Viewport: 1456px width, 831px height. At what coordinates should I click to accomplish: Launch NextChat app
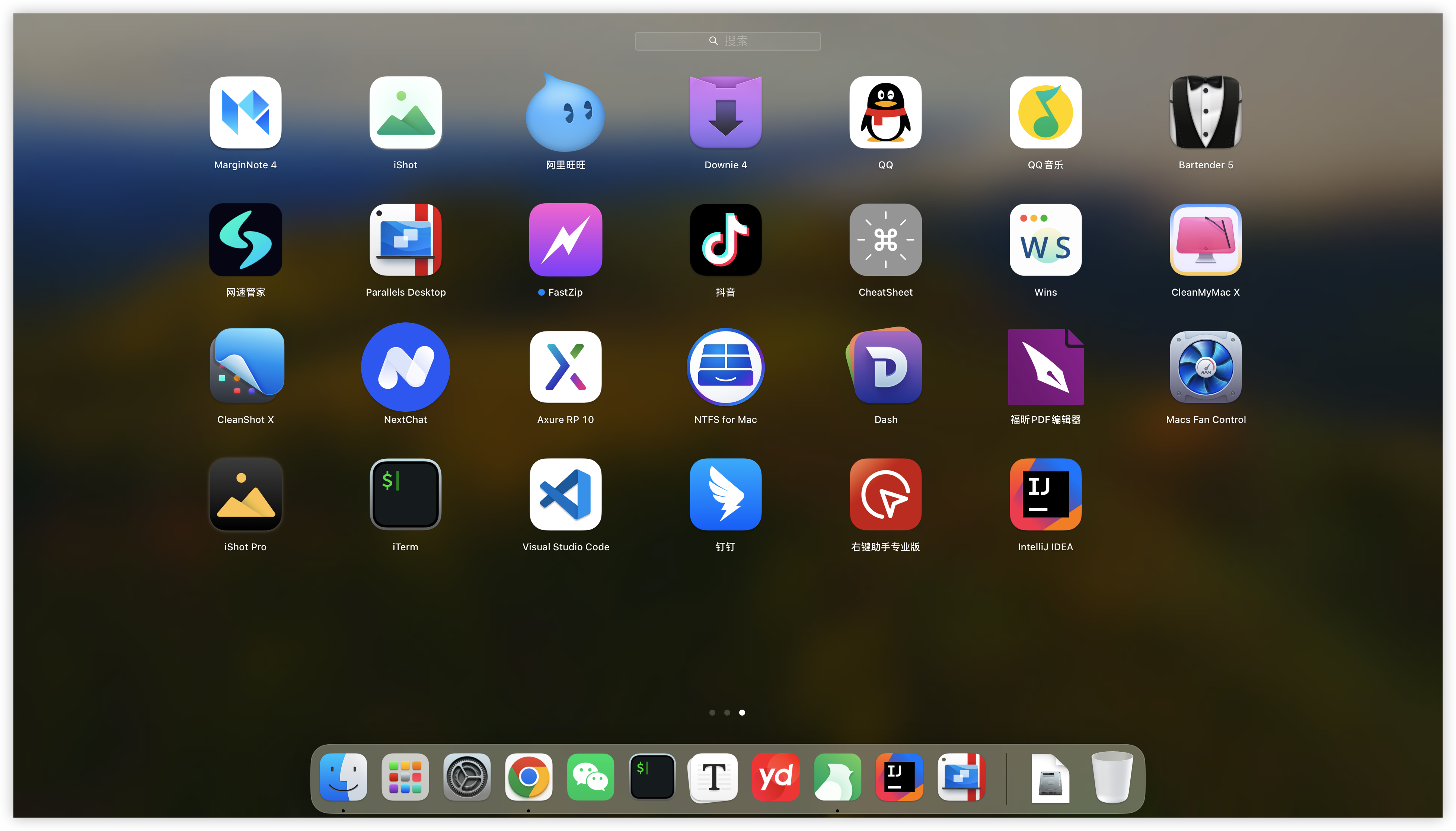pyautogui.click(x=406, y=367)
